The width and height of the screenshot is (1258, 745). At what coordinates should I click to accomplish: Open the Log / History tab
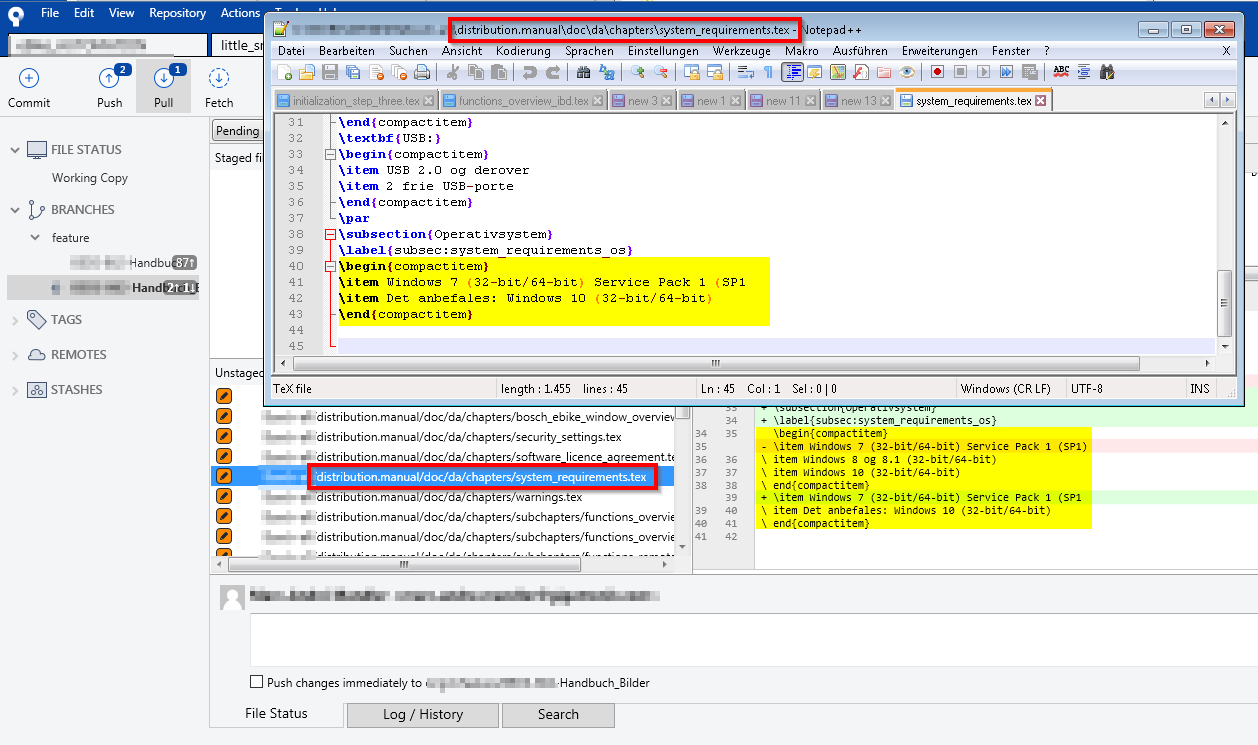tap(423, 714)
